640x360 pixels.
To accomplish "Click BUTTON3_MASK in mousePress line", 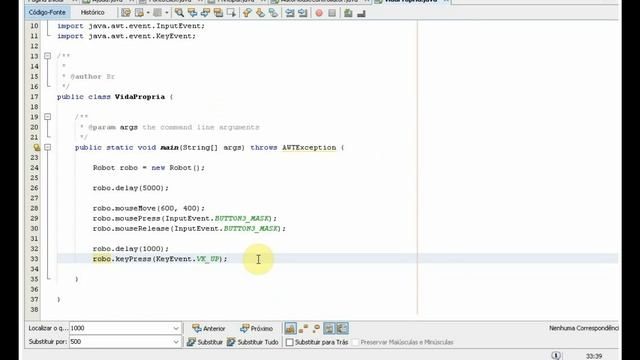I will point(242,218).
